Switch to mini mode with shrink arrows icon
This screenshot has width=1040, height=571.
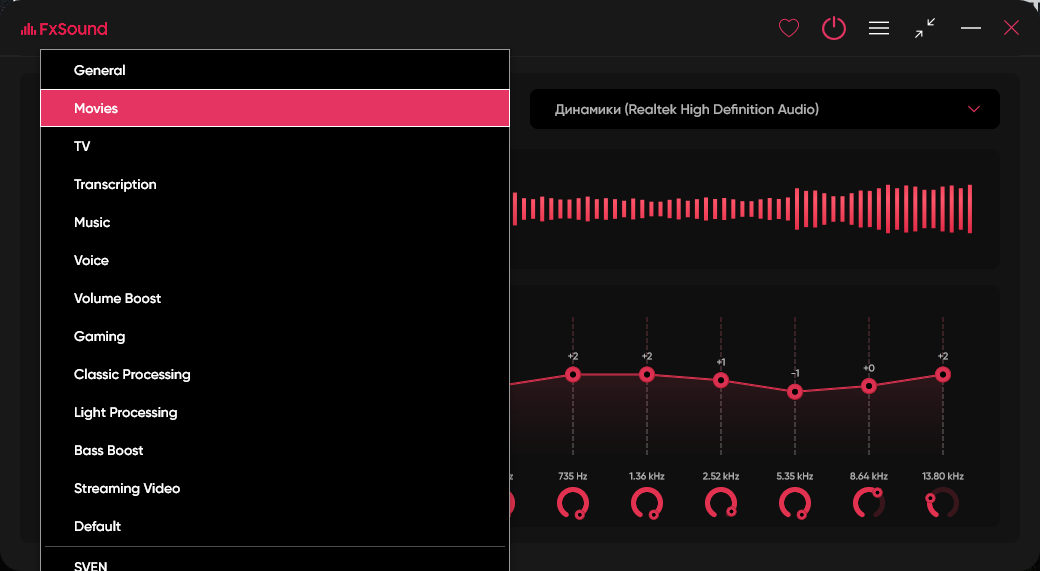[x=925, y=29]
